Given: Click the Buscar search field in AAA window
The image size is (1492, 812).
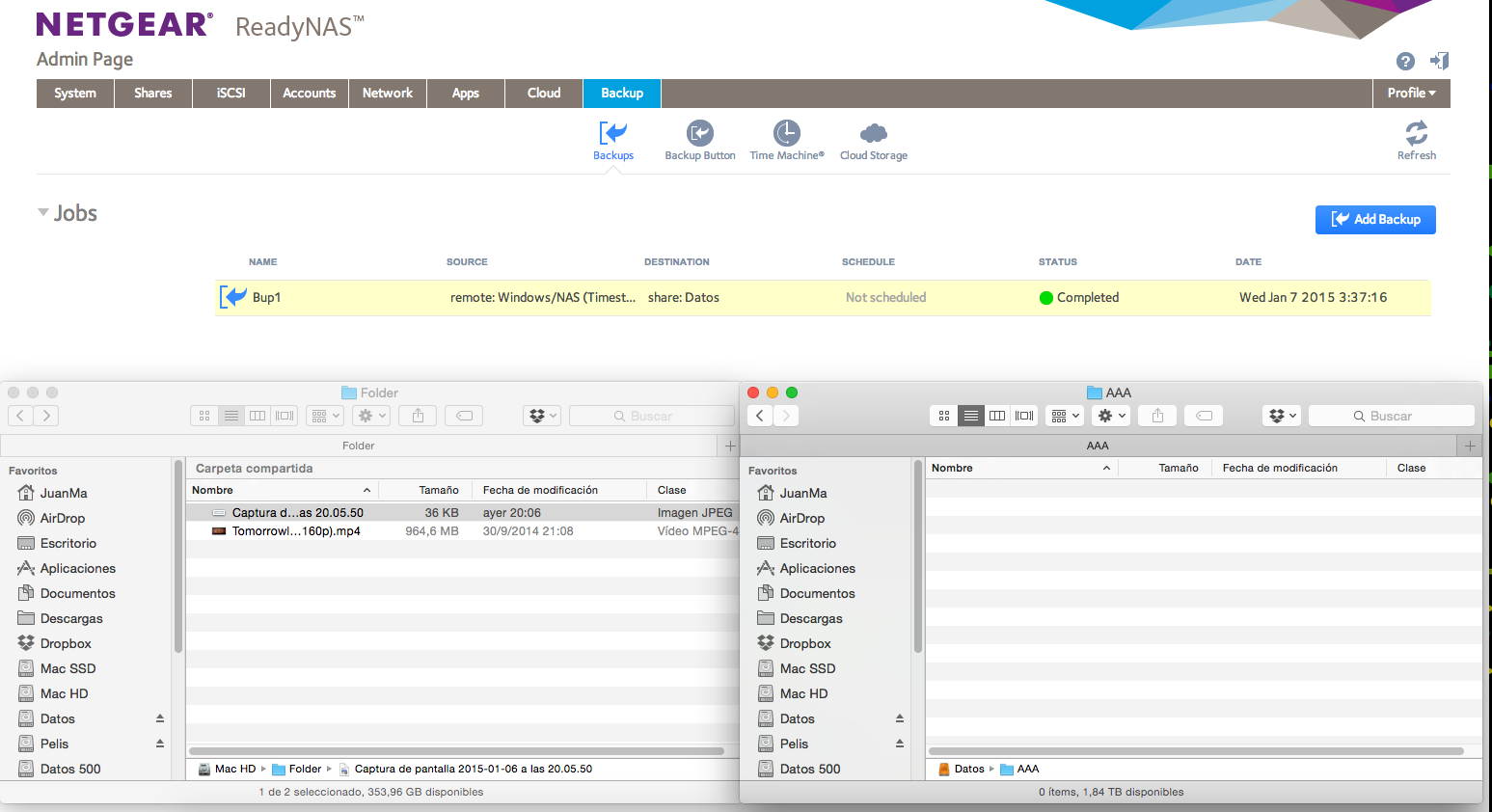Looking at the screenshot, I should point(1392,416).
